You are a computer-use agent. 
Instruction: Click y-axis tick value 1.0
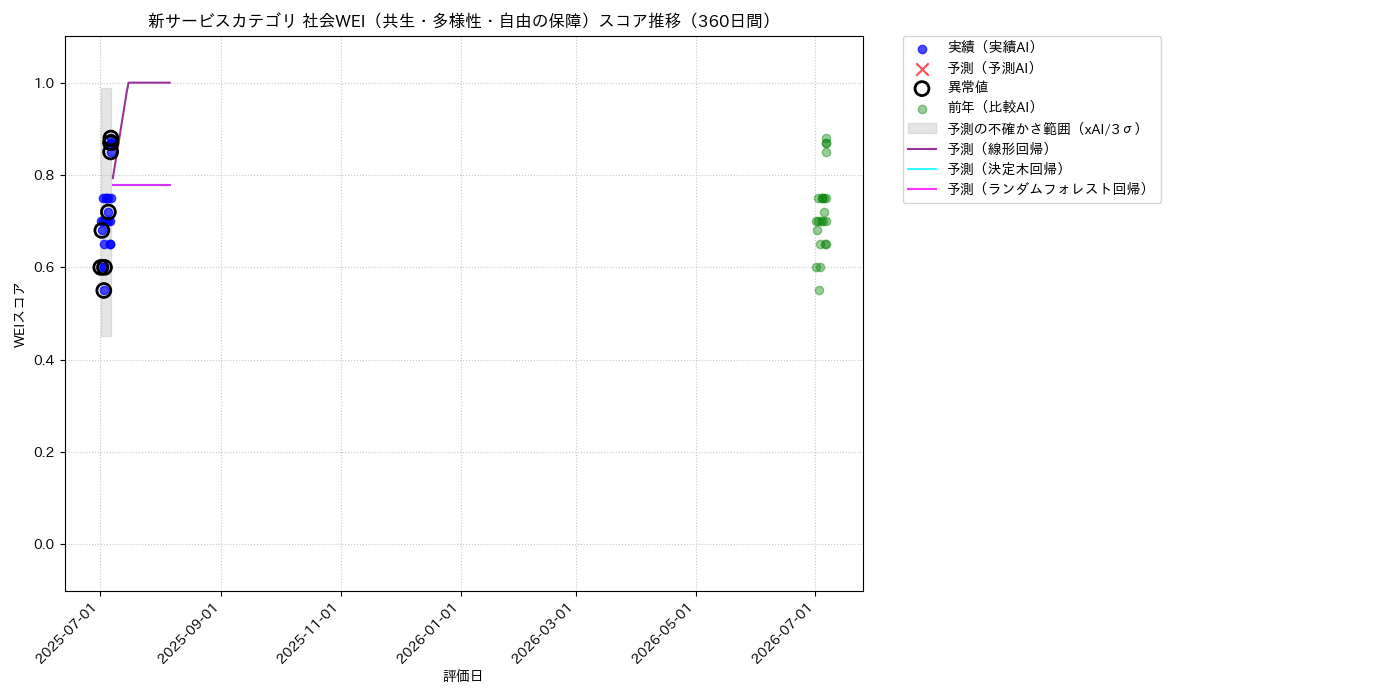click(x=44, y=83)
